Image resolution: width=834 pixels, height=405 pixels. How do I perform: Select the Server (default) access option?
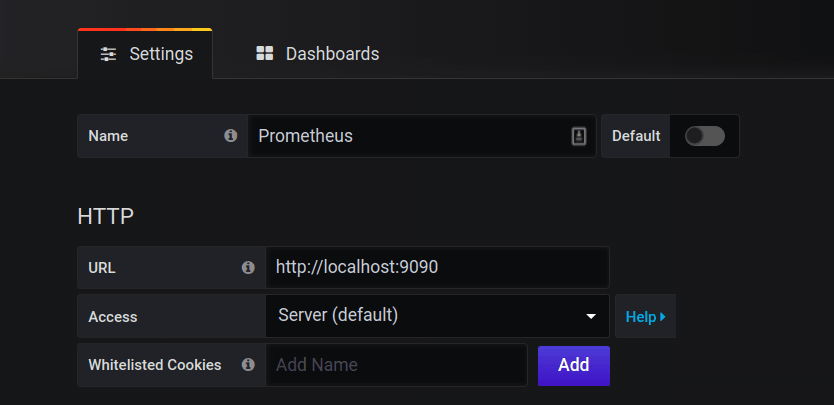tap(437, 316)
